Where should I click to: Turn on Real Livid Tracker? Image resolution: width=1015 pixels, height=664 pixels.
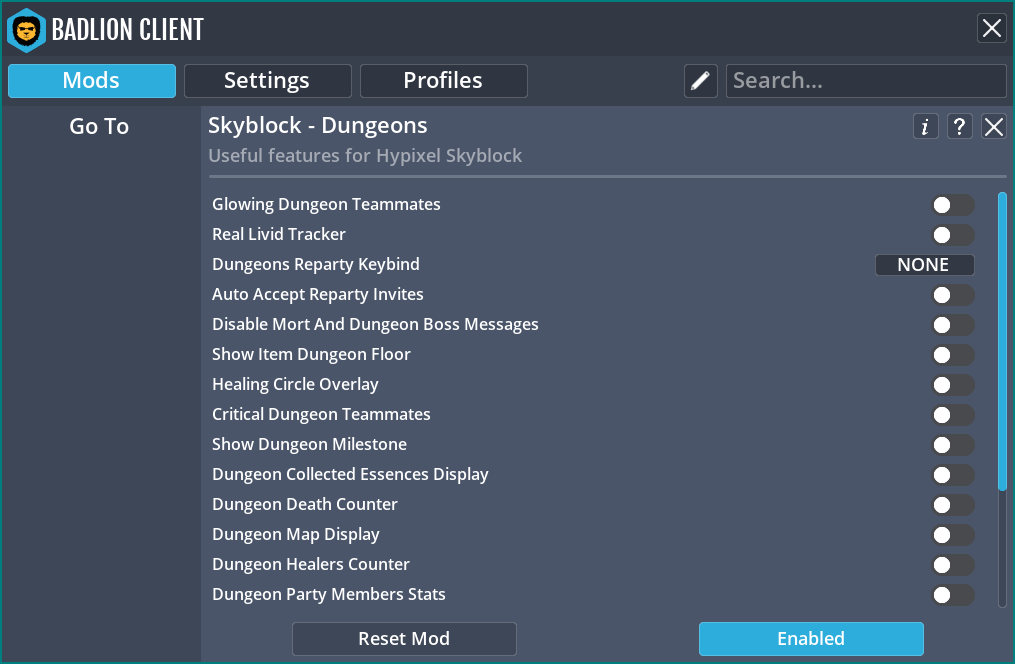952,235
